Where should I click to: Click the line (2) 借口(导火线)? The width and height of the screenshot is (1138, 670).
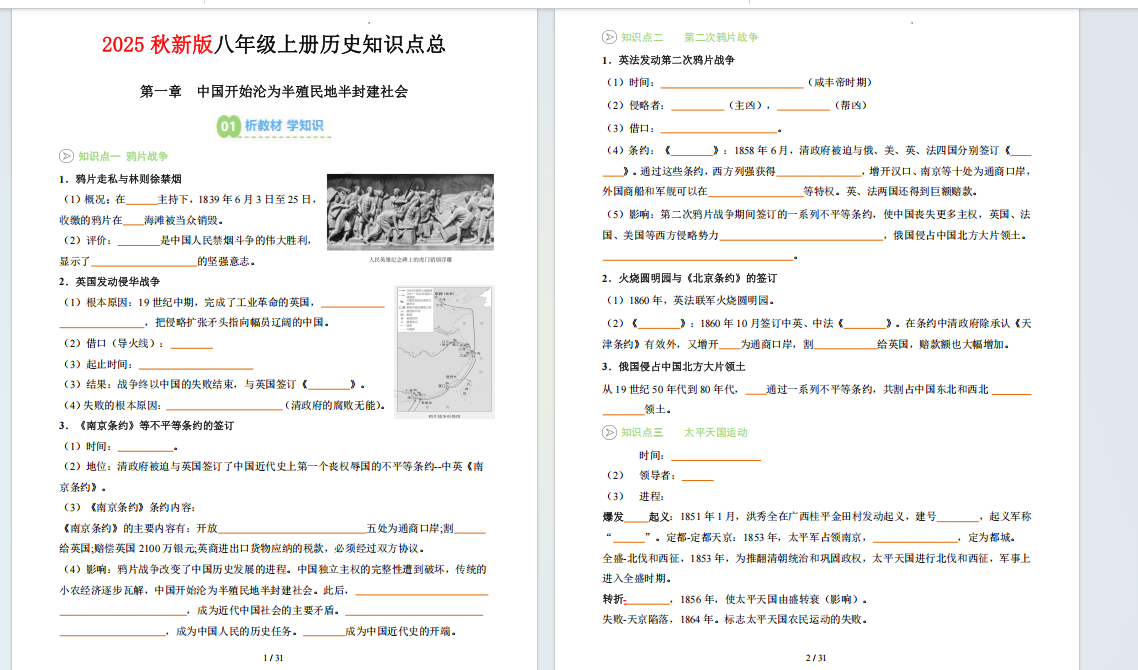click(137, 343)
